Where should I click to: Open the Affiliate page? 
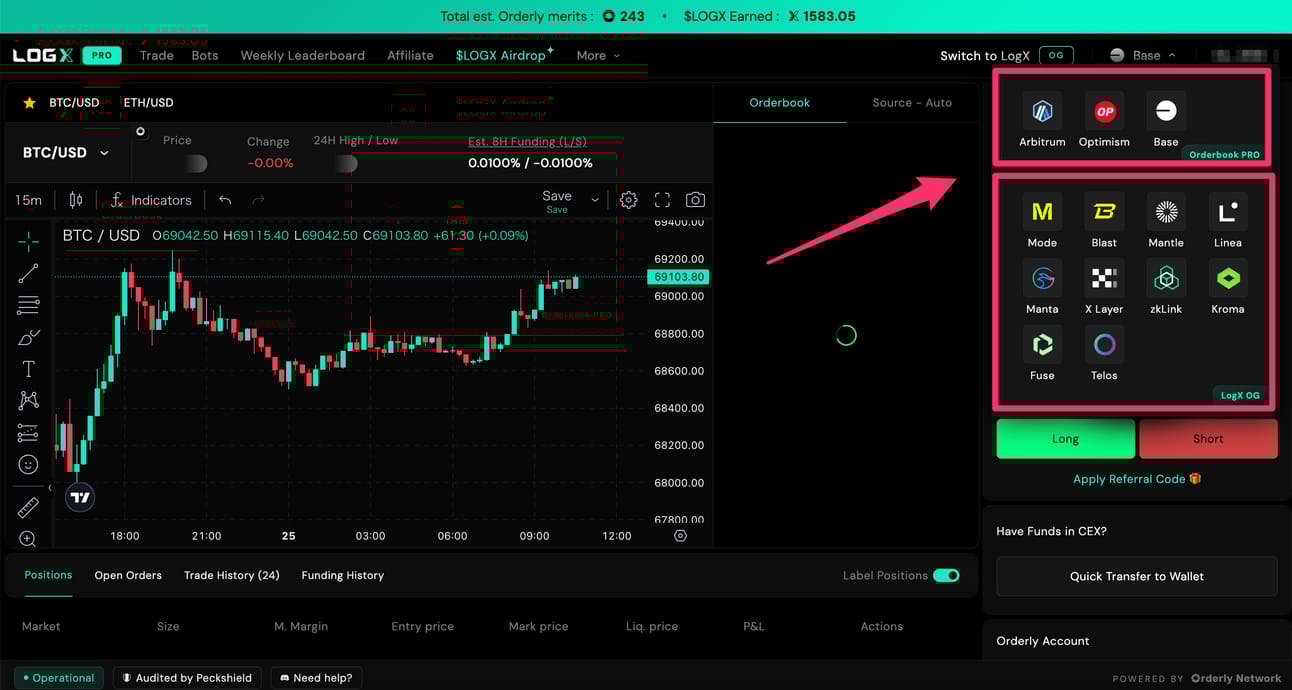(410, 56)
